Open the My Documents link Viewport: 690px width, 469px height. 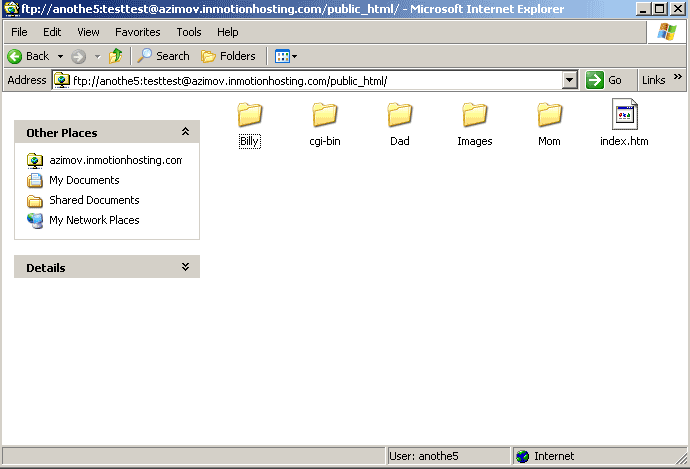coord(84,180)
